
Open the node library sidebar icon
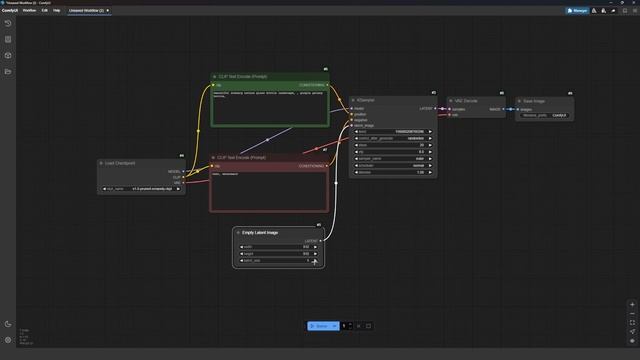pyautogui.click(x=8, y=39)
